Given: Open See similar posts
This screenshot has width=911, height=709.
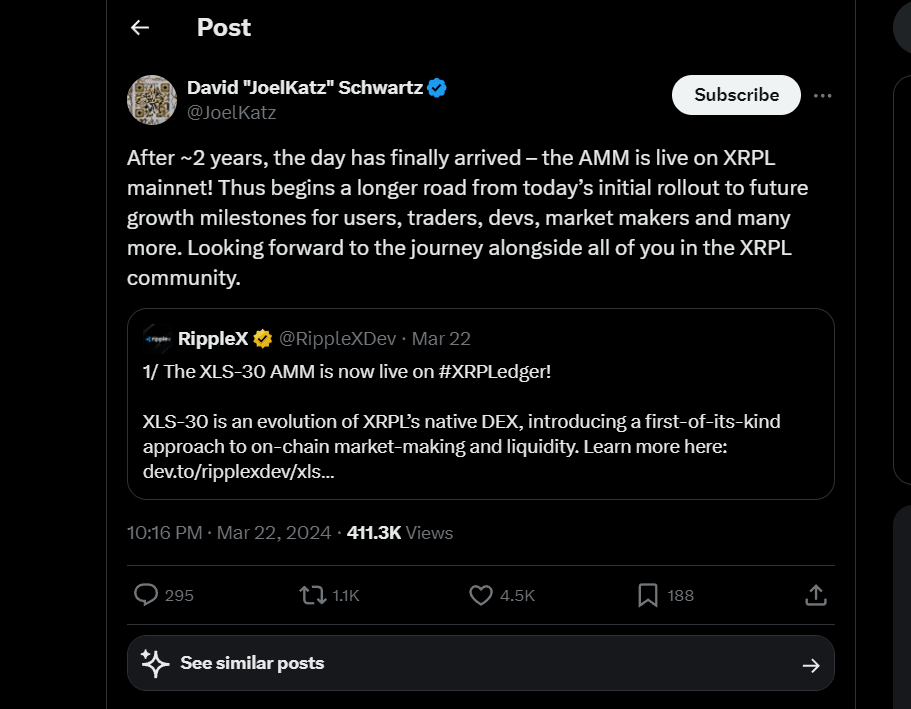Looking at the screenshot, I should point(252,663).
